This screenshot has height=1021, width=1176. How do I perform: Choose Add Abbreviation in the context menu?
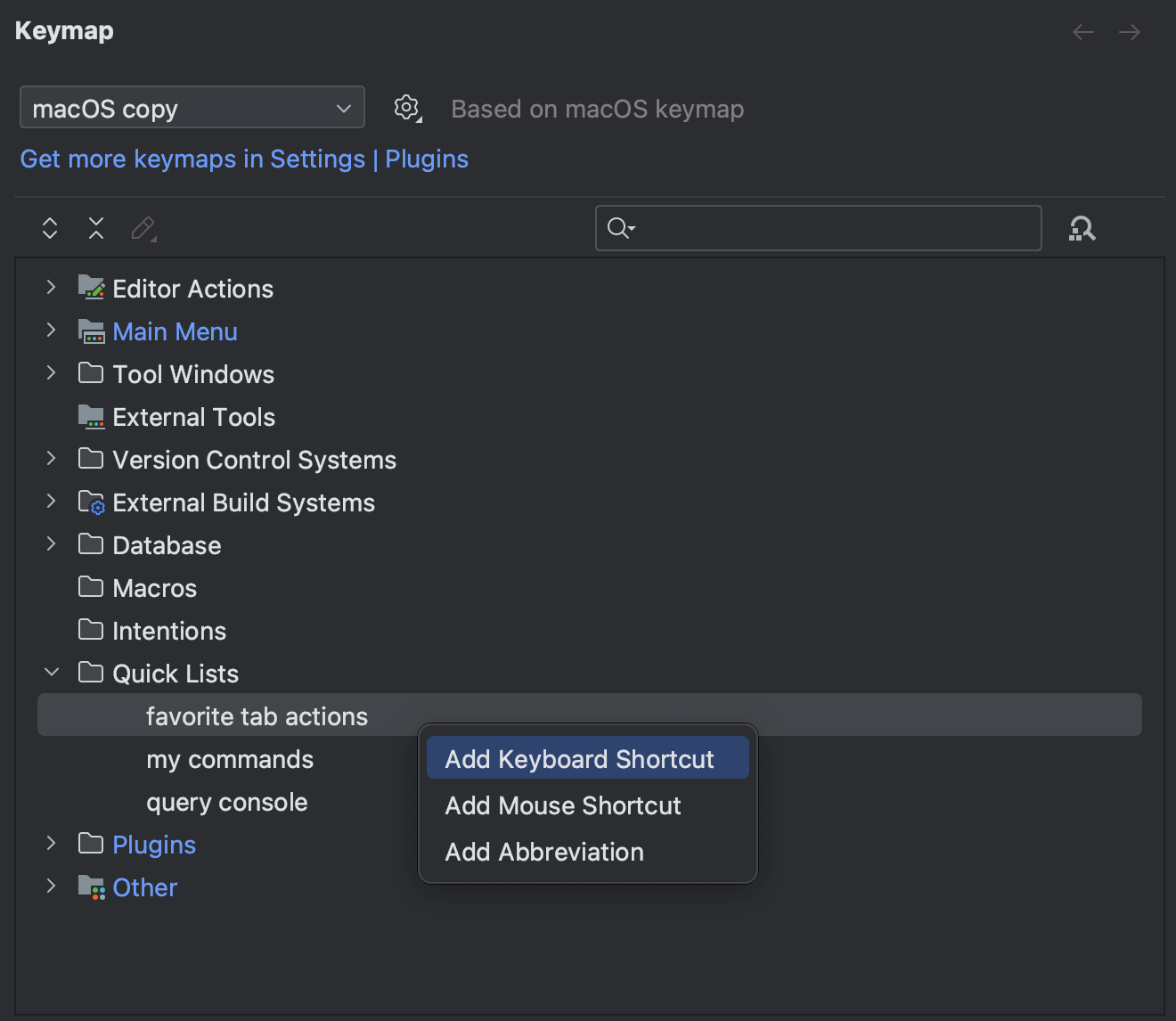(543, 852)
